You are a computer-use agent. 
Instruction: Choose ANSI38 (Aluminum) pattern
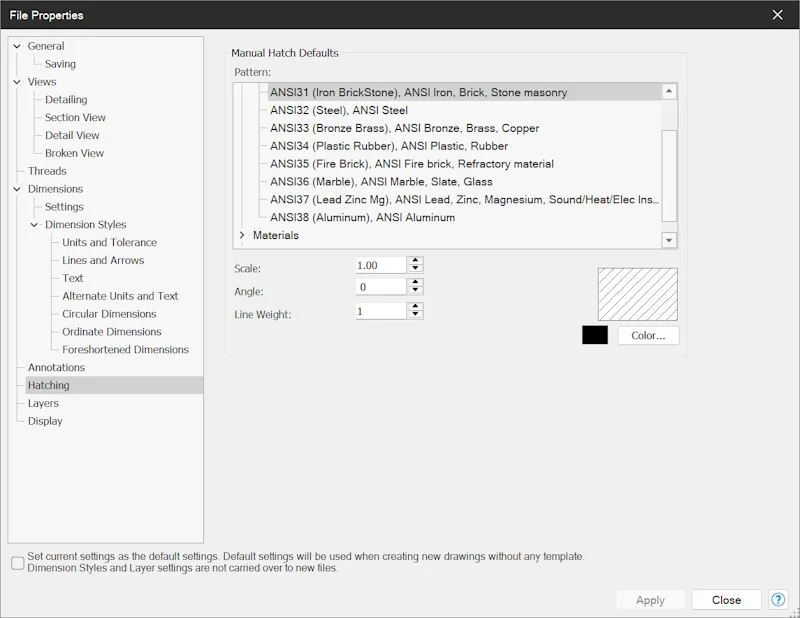coord(362,217)
